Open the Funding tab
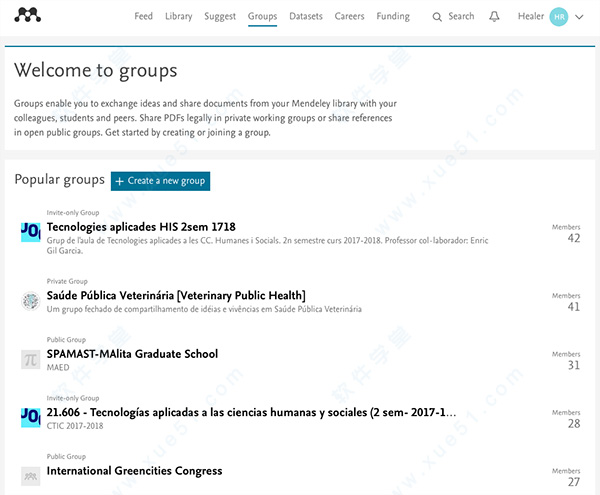600x495 pixels. click(x=393, y=16)
